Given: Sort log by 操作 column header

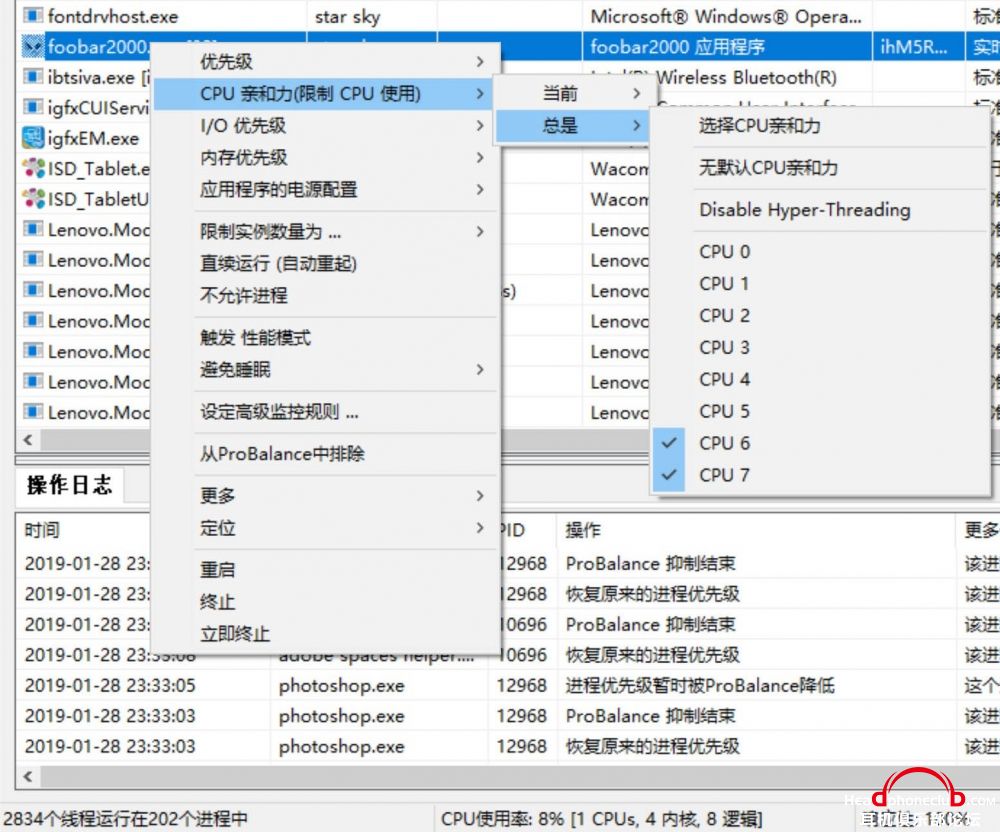Looking at the screenshot, I should [756, 529].
